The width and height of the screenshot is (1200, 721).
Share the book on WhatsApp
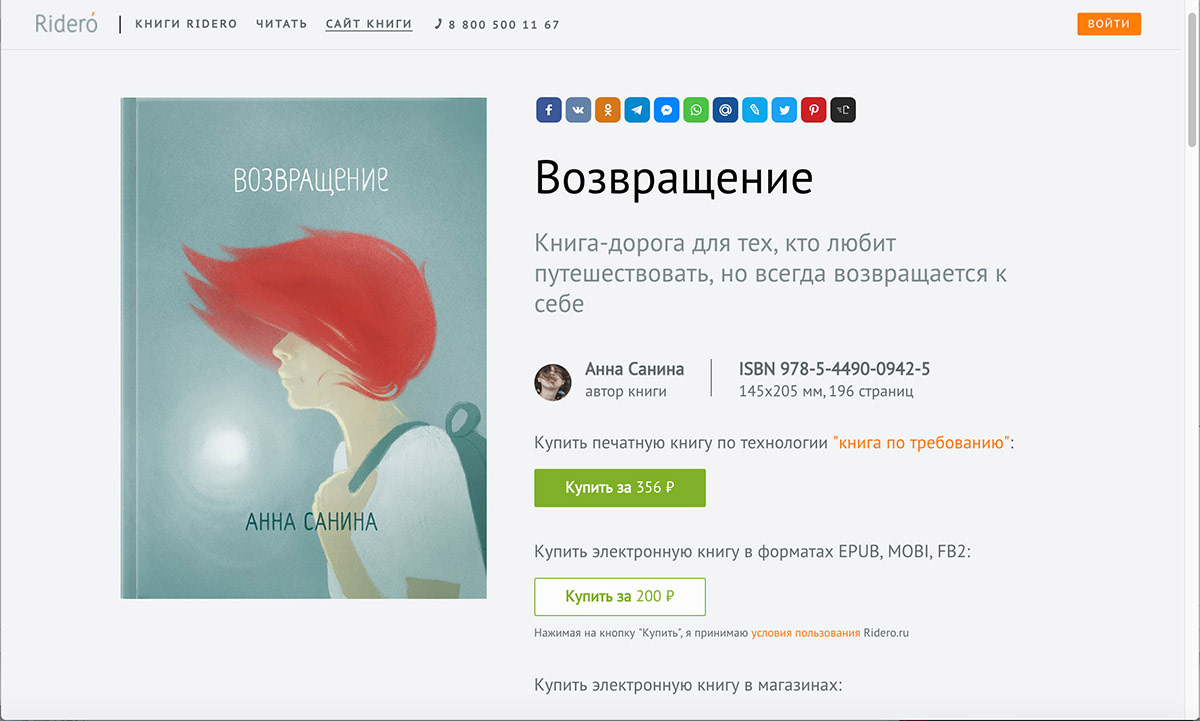click(696, 110)
